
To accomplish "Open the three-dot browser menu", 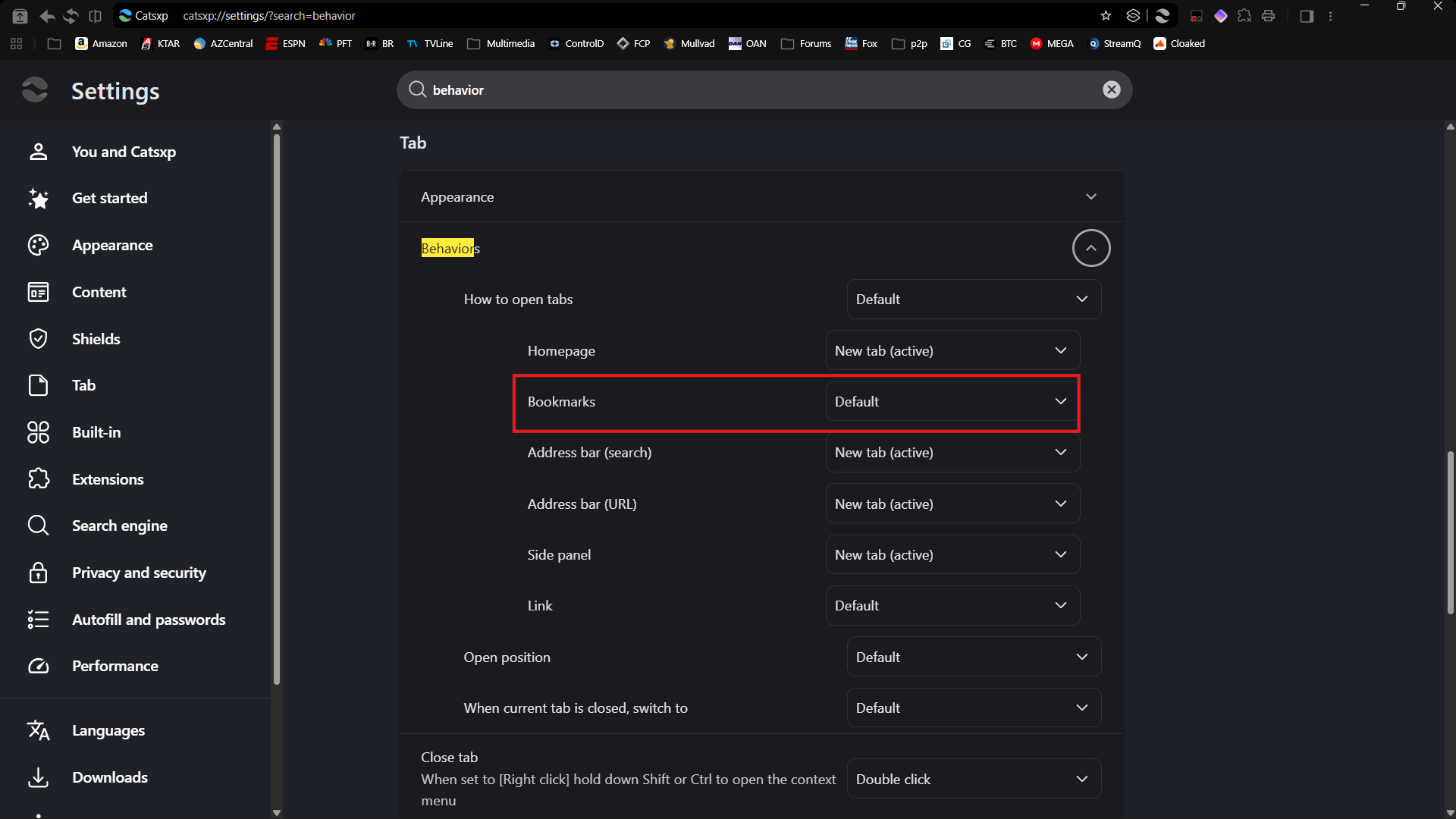I will click(x=1330, y=16).
